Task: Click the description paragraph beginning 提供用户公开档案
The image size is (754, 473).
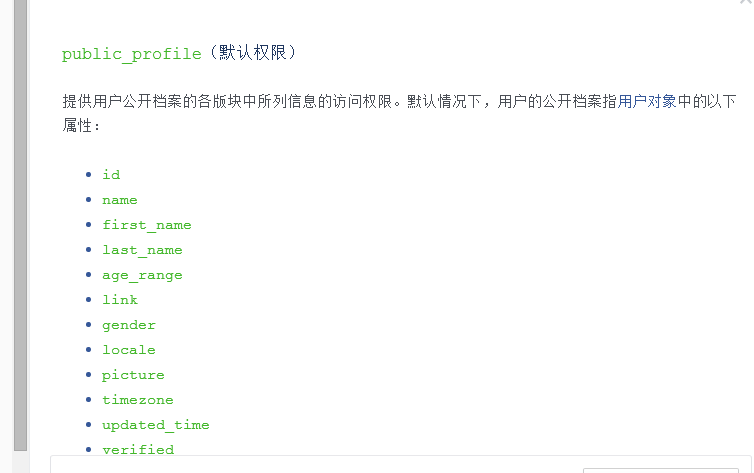Action: coord(399,113)
